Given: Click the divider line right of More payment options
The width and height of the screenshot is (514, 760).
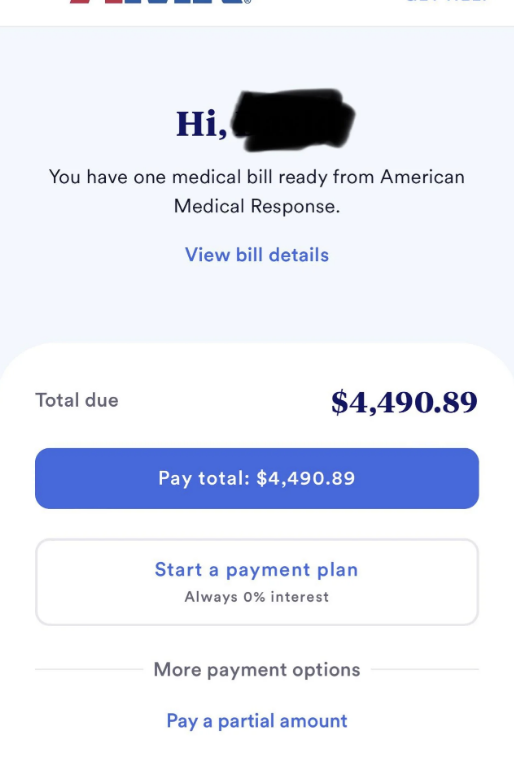Looking at the screenshot, I should (x=425, y=669).
